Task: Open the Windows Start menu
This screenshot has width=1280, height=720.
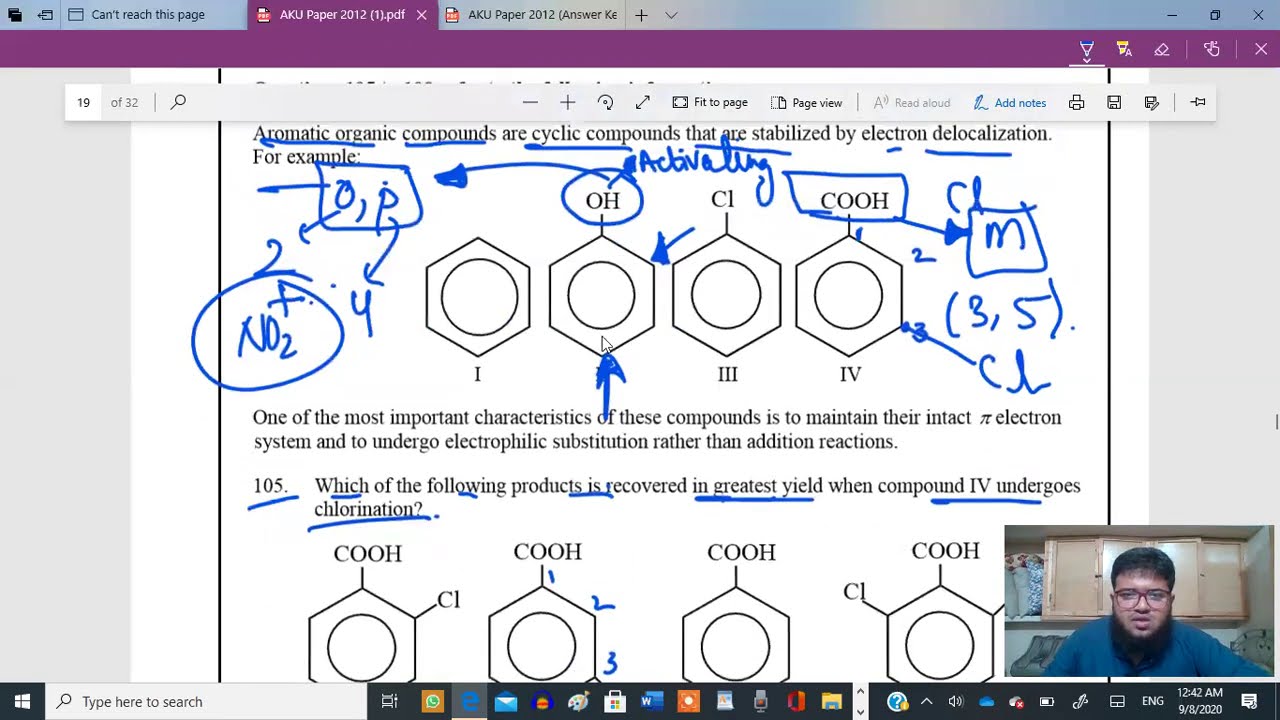Action: [x=23, y=701]
